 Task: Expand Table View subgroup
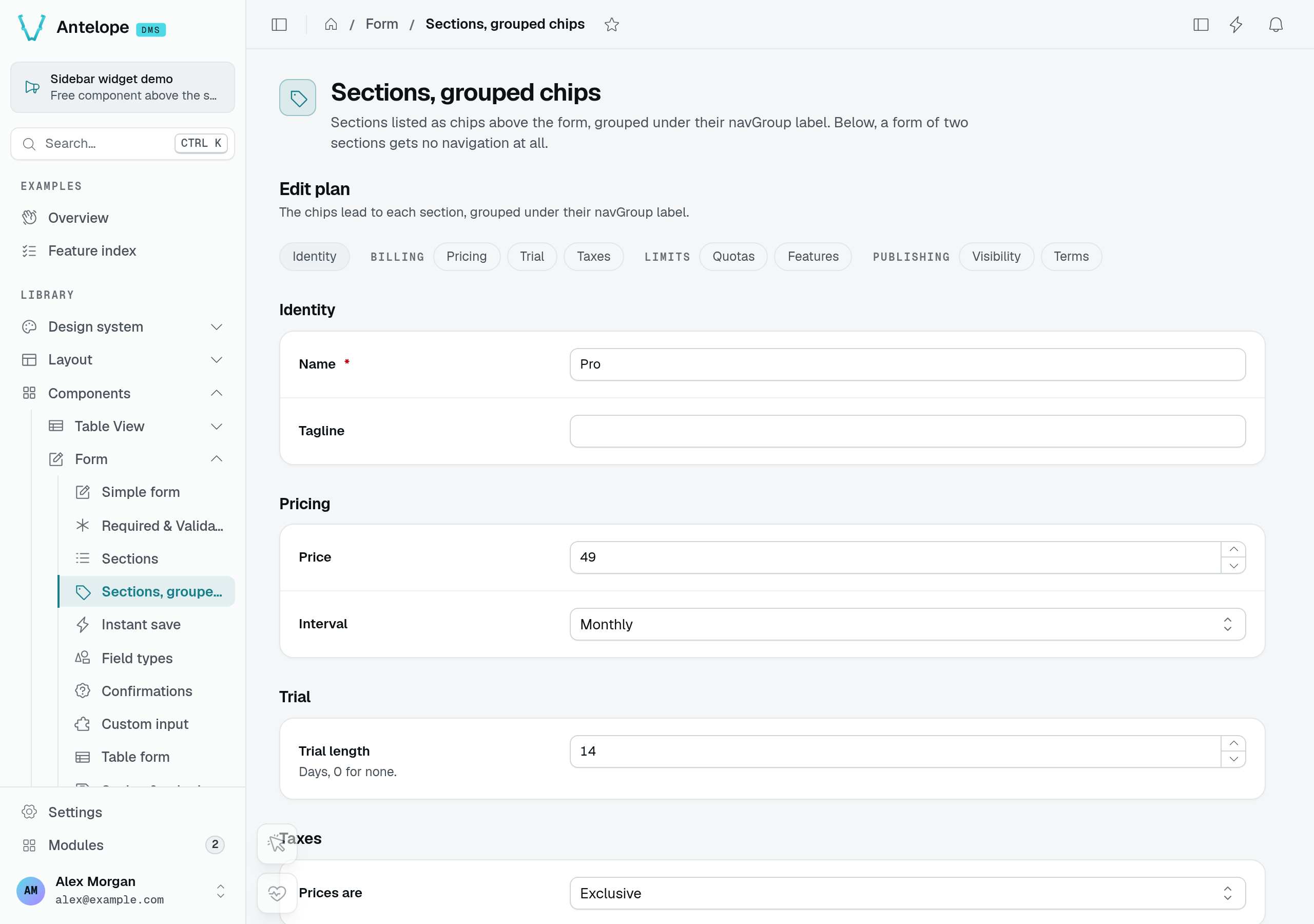point(136,426)
